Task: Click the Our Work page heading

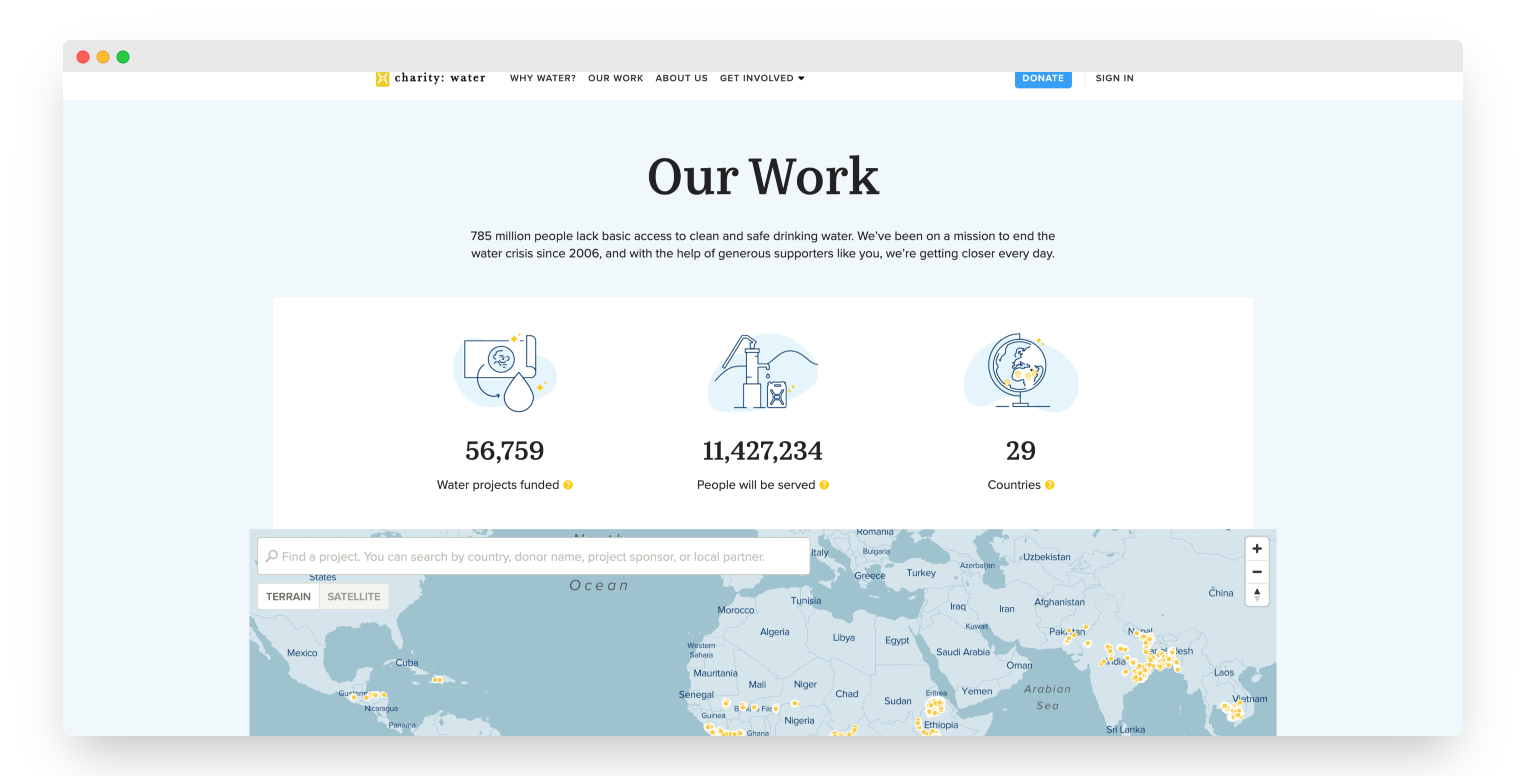Action: (x=763, y=176)
